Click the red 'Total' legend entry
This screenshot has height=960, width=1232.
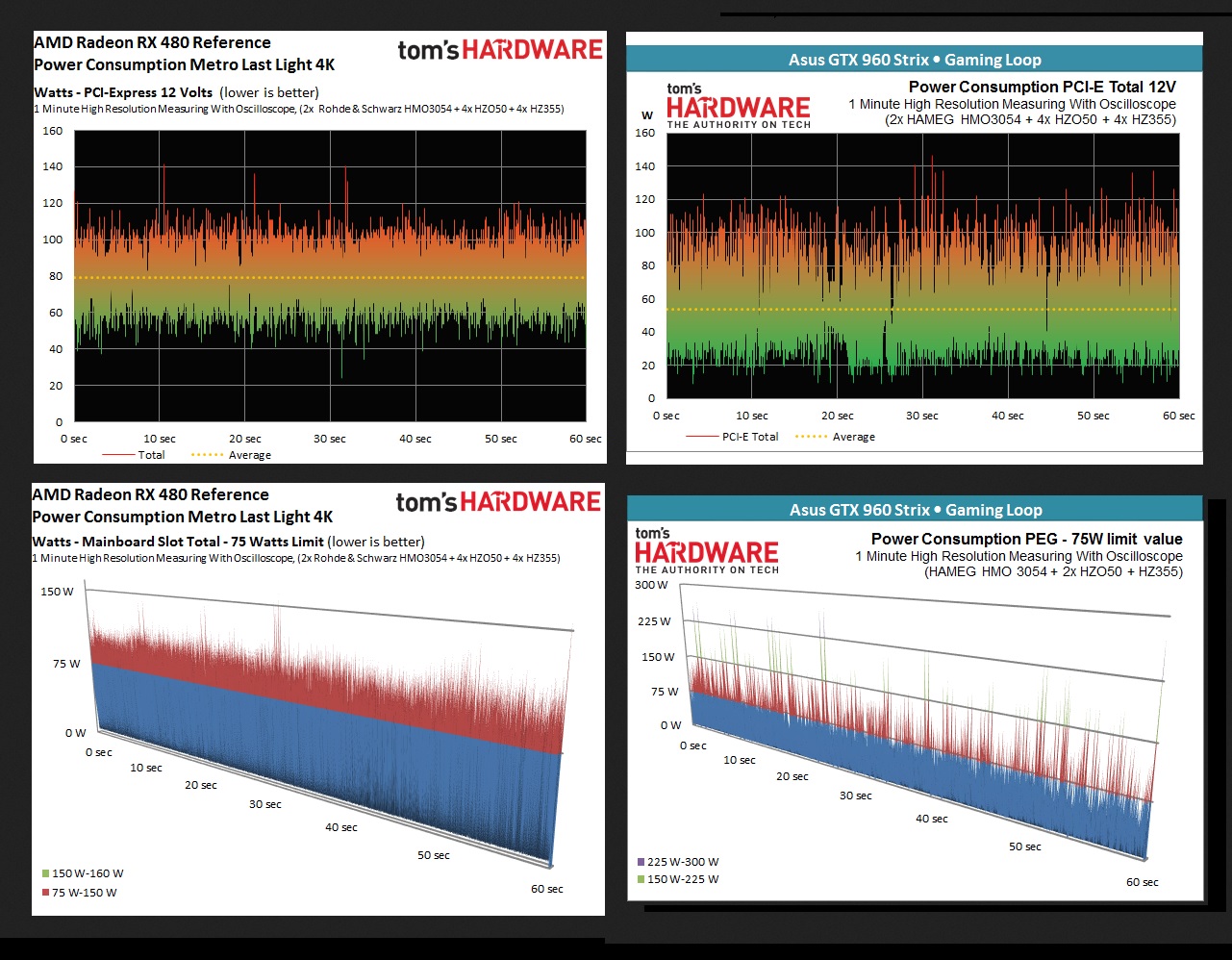pyautogui.click(x=134, y=455)
